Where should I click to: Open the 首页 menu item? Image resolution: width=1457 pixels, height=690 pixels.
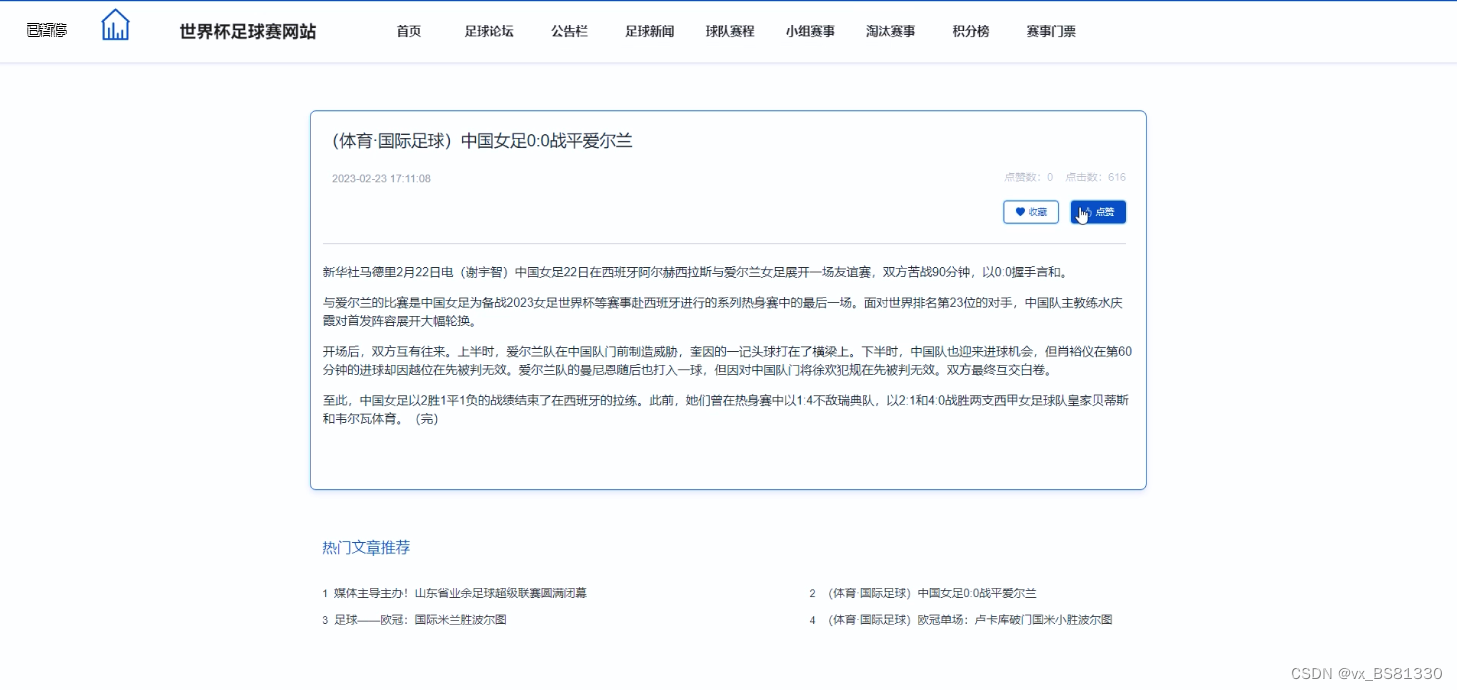[409, 31]
